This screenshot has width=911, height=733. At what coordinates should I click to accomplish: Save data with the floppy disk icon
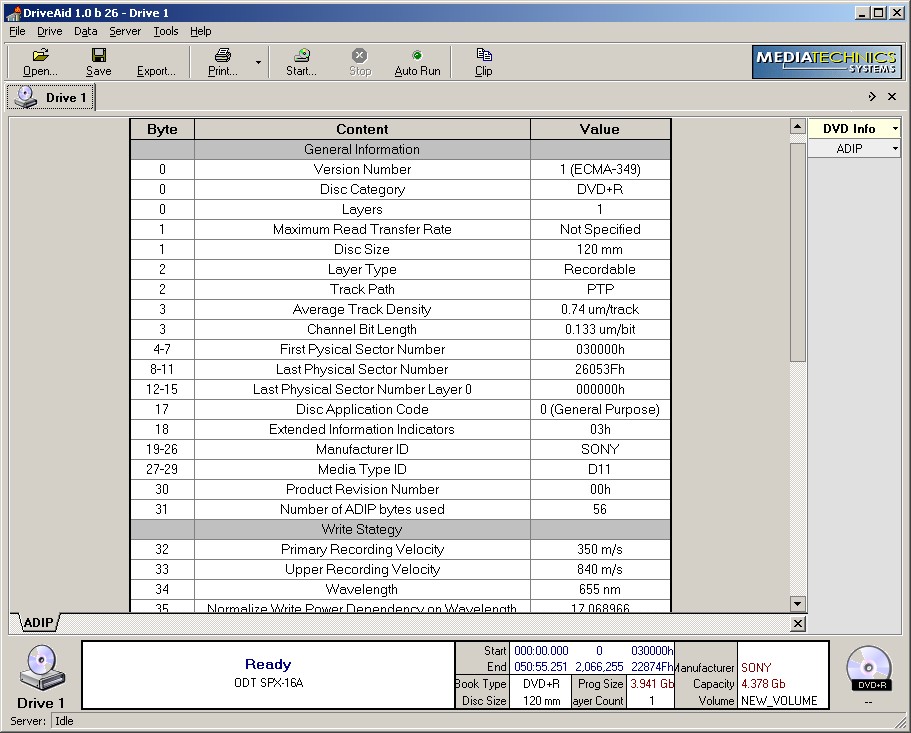[98, 57]
